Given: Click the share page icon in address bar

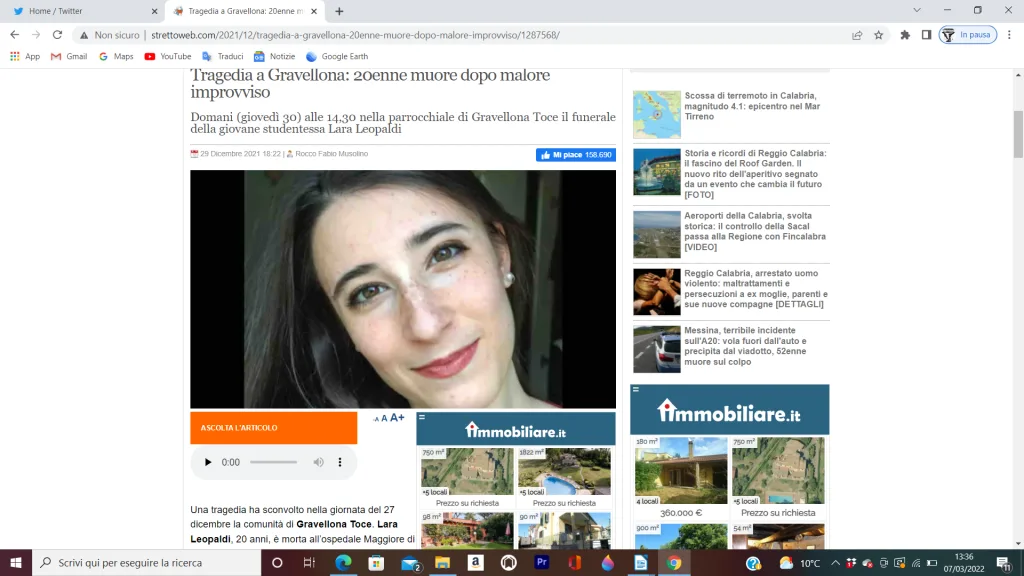Looking at the screenshot, I should 857,35.
